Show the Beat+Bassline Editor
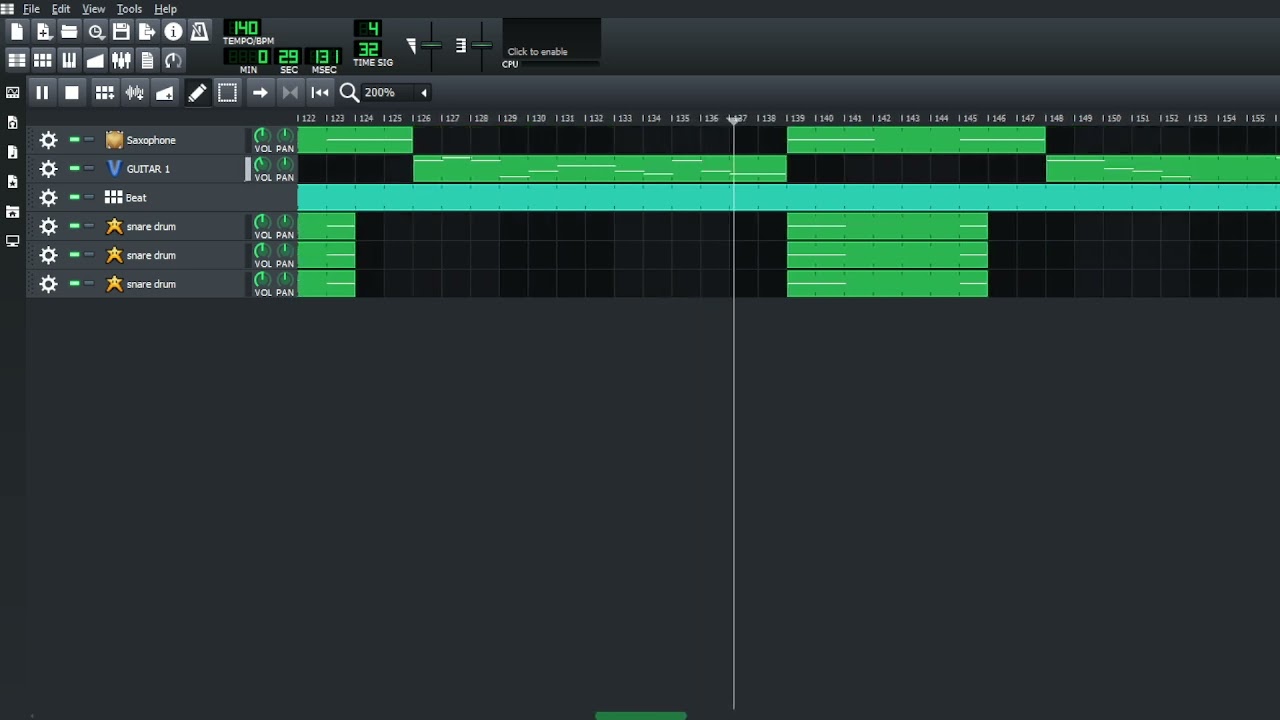1280x720 pixels. point(43,60)
